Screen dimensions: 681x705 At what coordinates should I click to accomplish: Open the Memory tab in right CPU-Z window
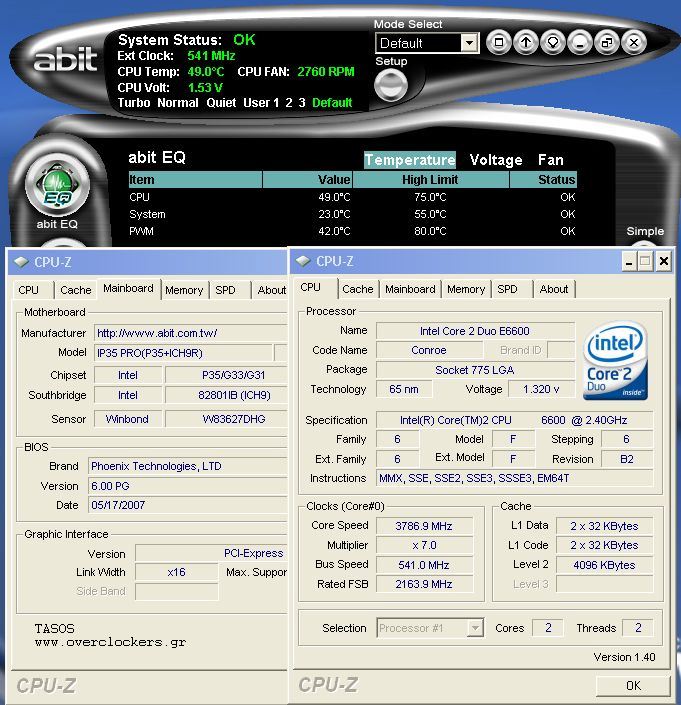tap(466, 289)
